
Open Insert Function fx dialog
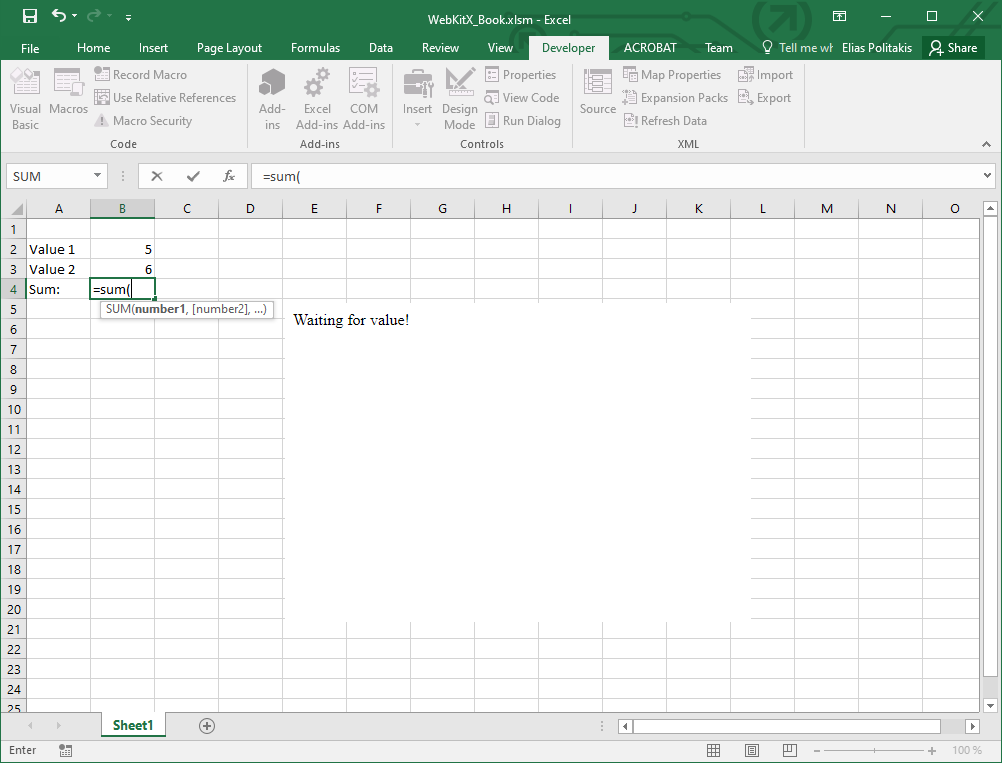click(x=229, y=176)
